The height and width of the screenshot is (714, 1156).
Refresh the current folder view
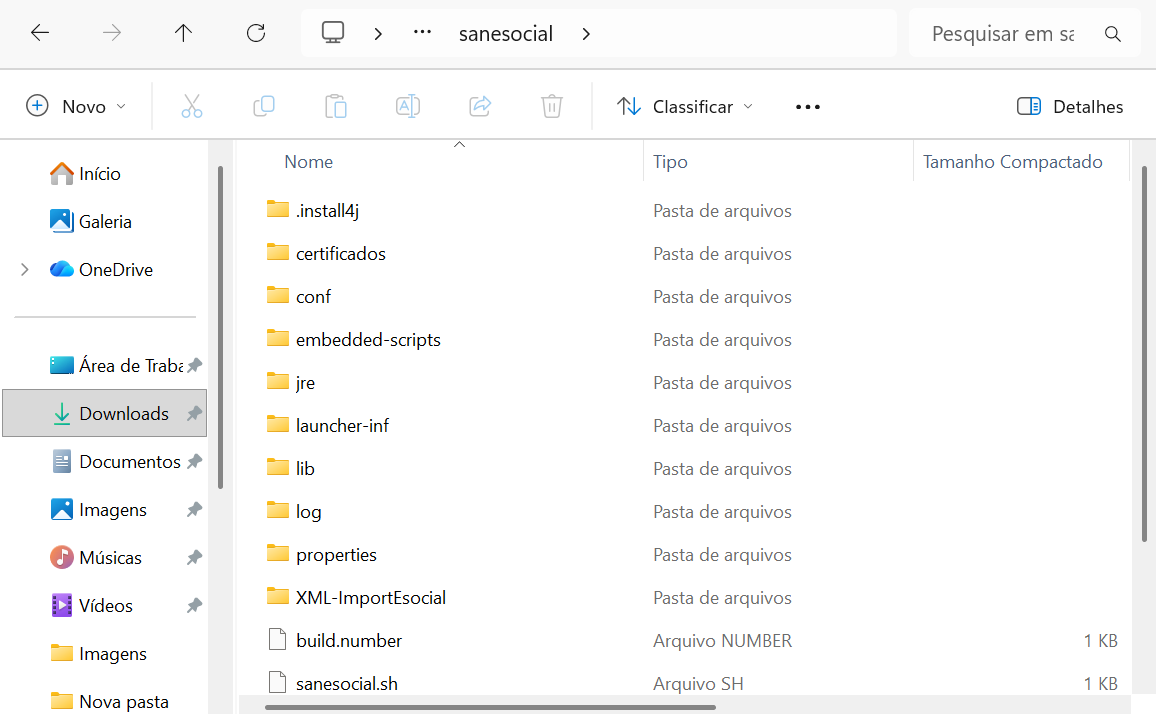[256, 32]
